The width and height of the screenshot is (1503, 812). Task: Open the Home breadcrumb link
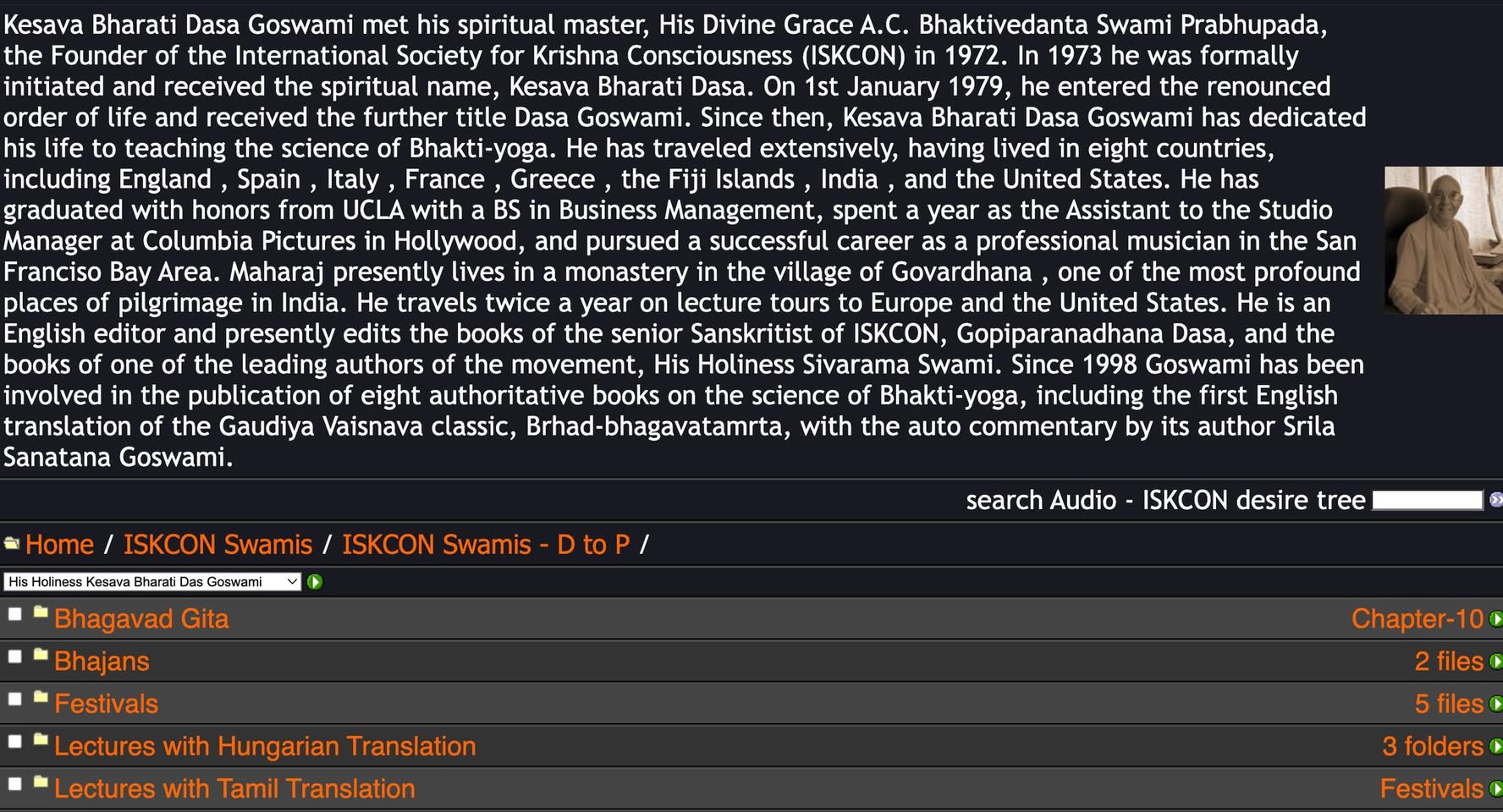coord(59,545)
